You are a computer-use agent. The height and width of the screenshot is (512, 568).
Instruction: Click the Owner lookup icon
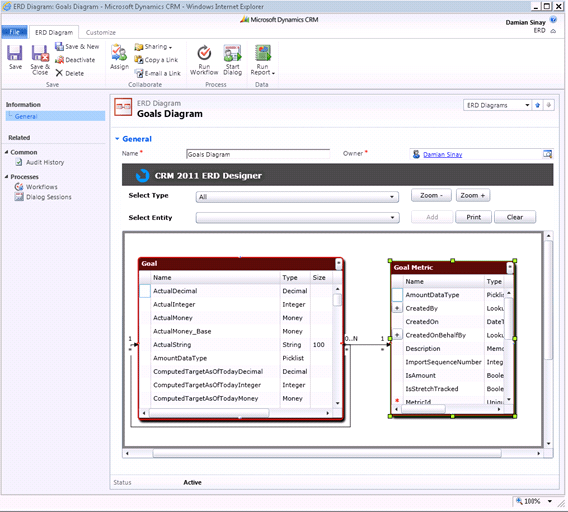(547, 154)
